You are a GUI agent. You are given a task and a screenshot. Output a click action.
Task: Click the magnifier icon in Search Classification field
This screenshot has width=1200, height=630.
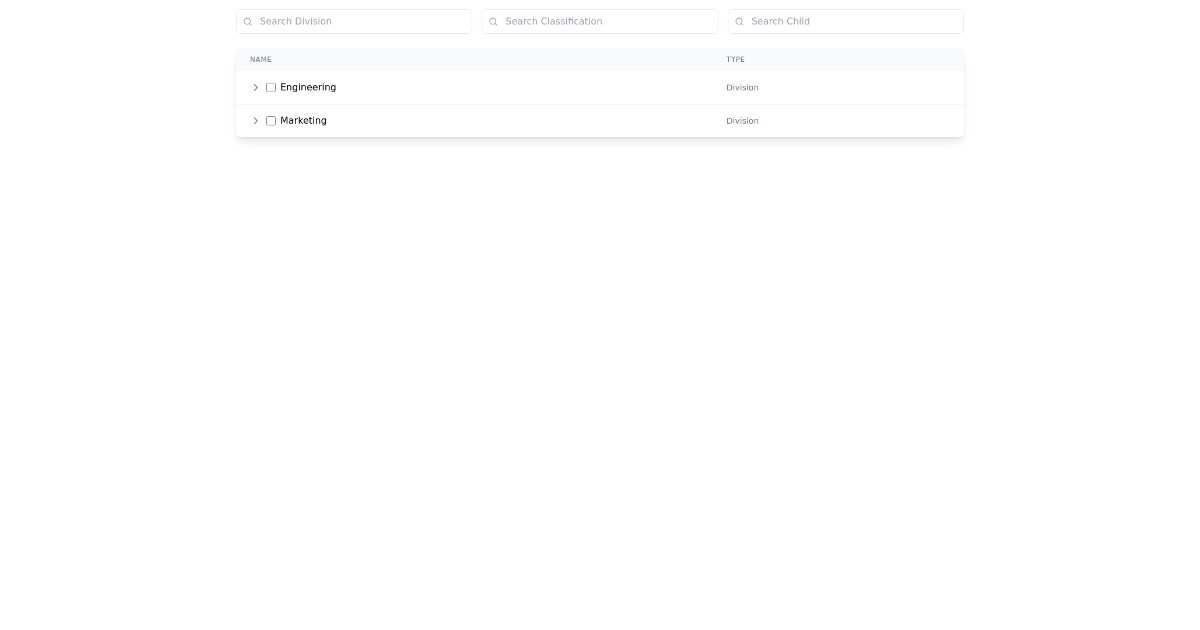[494, 21]
